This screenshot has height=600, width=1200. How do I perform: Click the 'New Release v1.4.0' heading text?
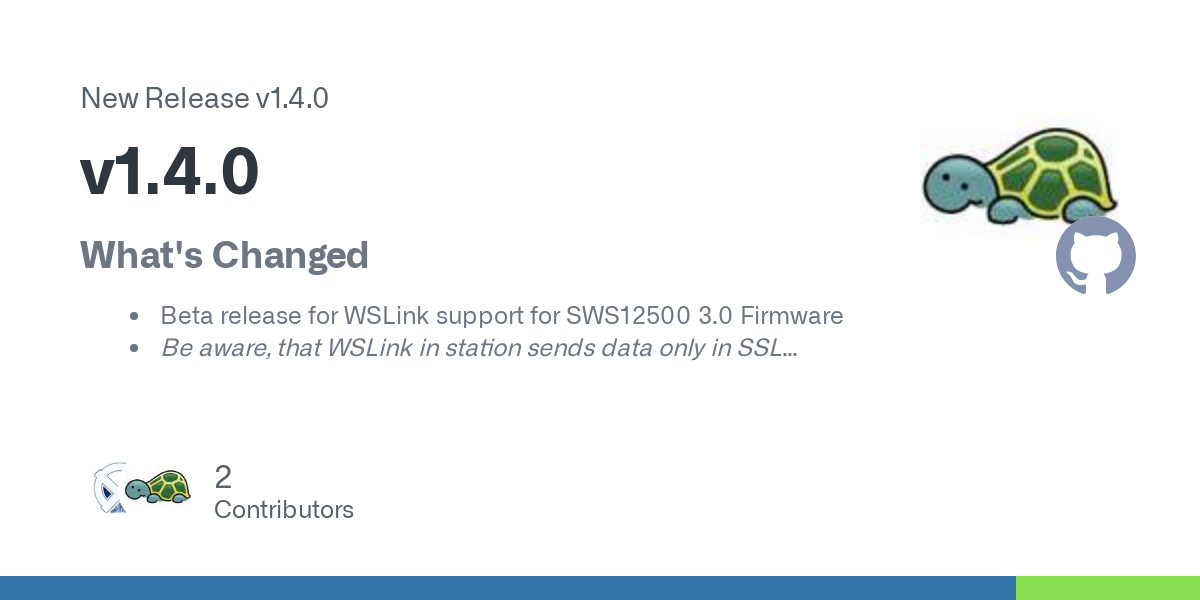point(204,98)
